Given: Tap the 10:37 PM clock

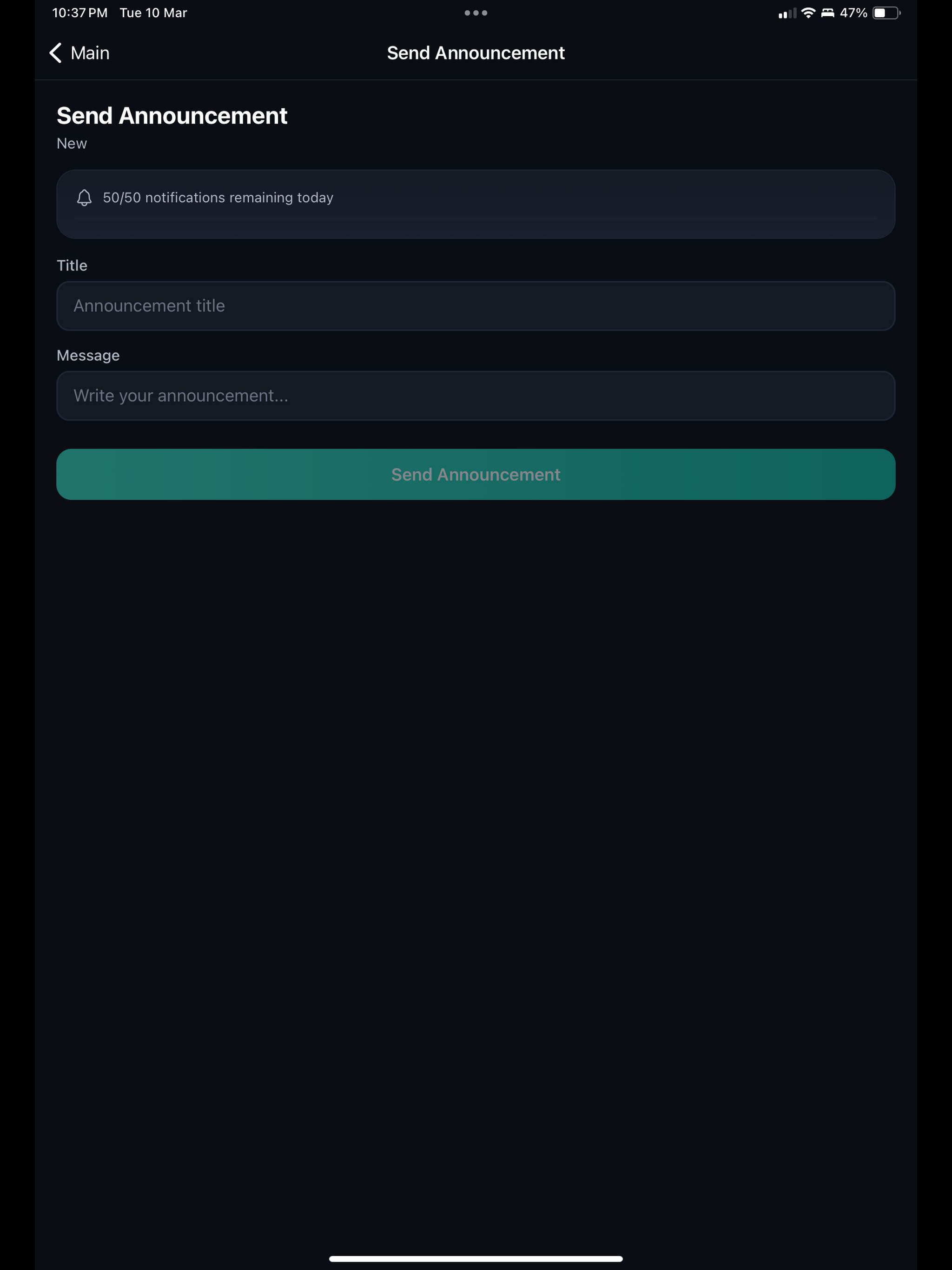Looking at the screenshot, I should (80, 13).
